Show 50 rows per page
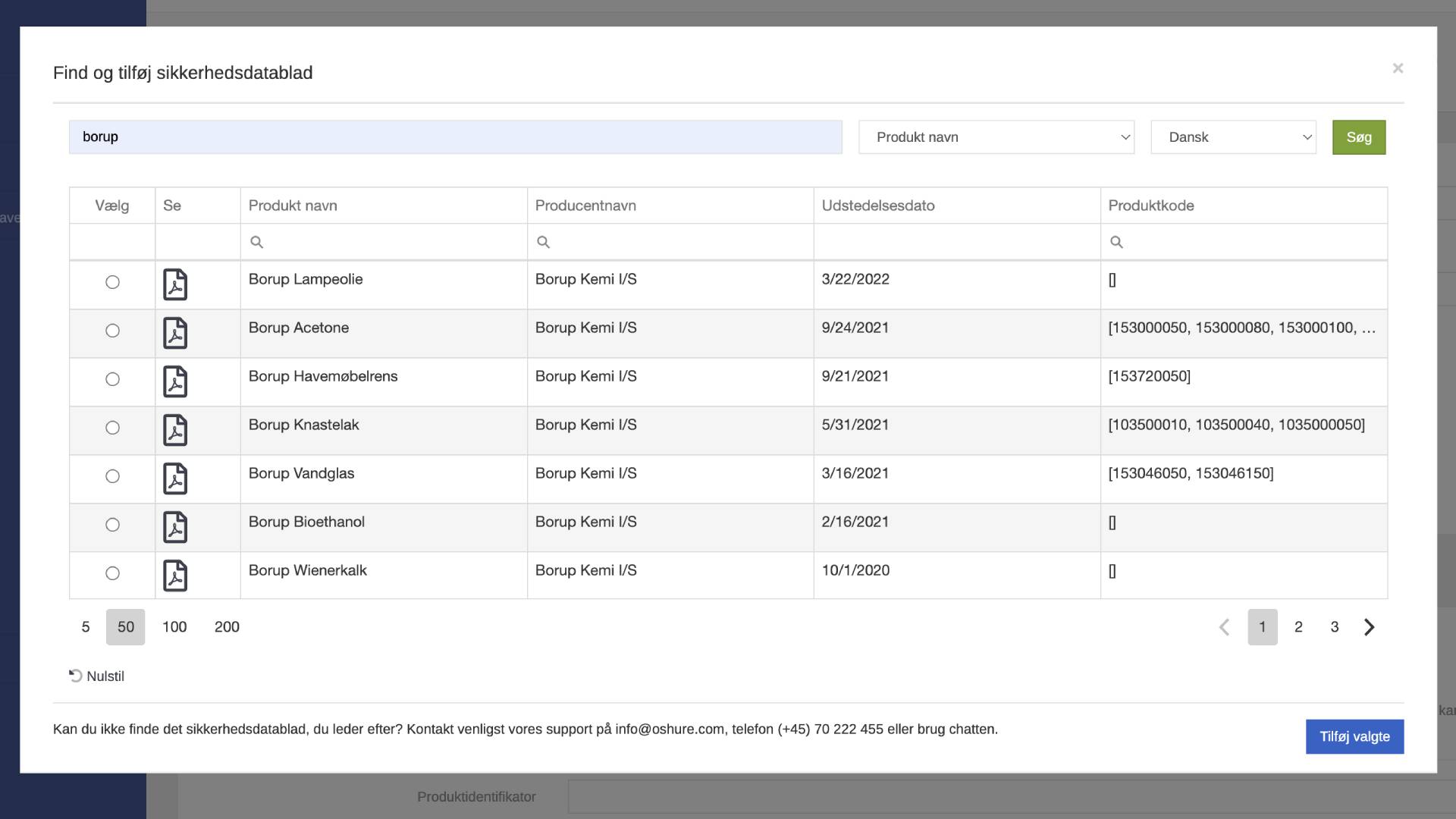 (126, 627)
